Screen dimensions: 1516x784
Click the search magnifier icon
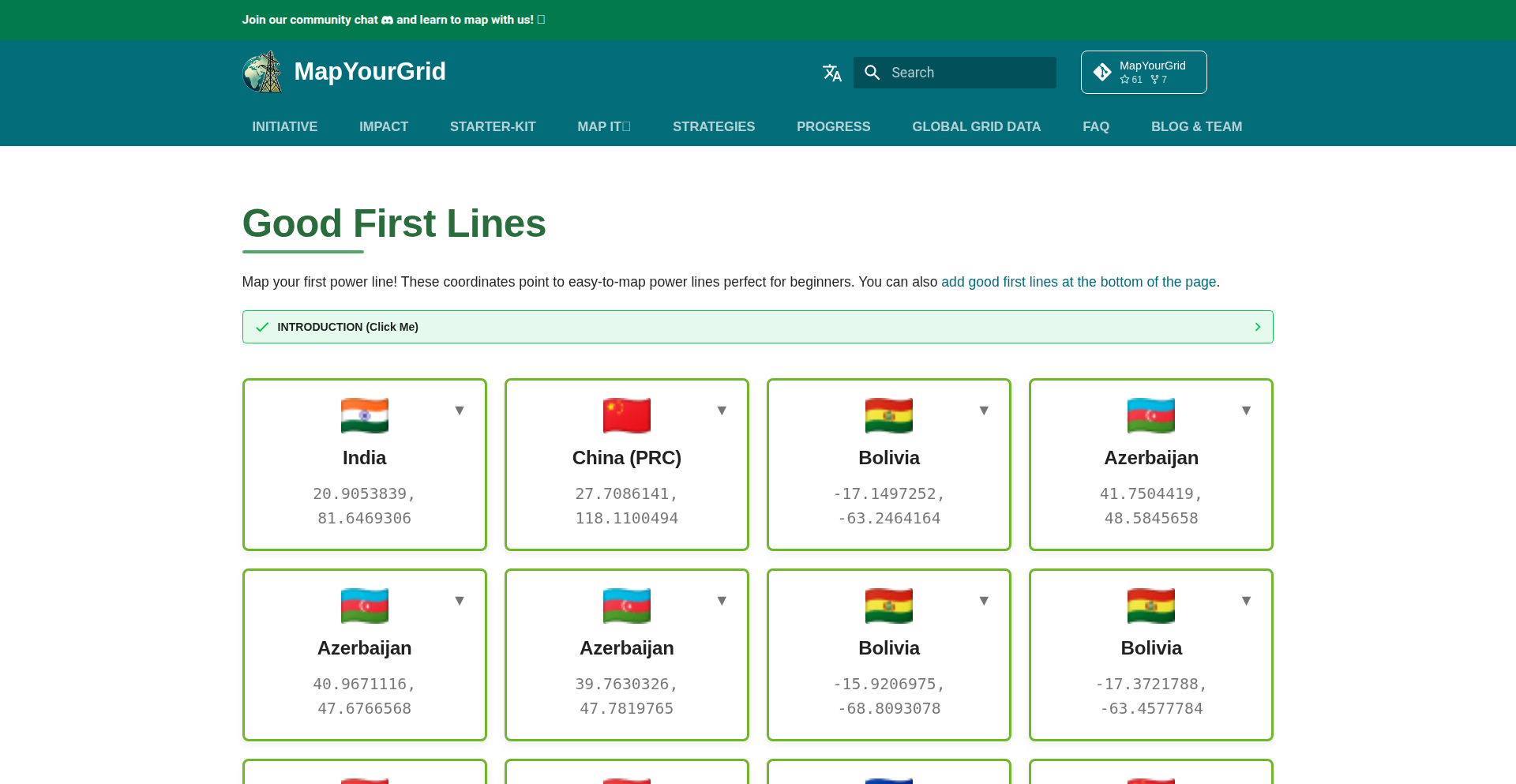click(x=872, y=73)
